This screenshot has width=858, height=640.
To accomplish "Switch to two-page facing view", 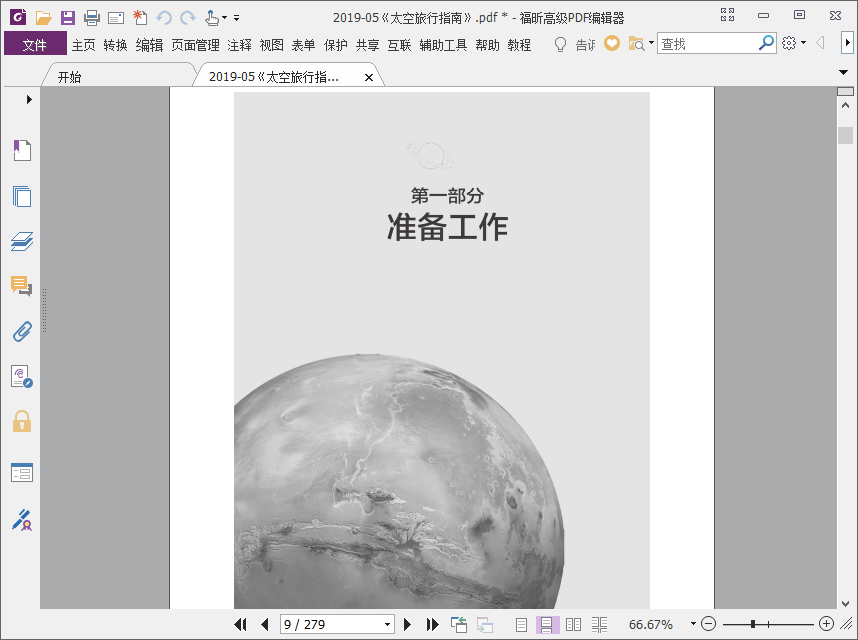I will click(x=573, y=624).
